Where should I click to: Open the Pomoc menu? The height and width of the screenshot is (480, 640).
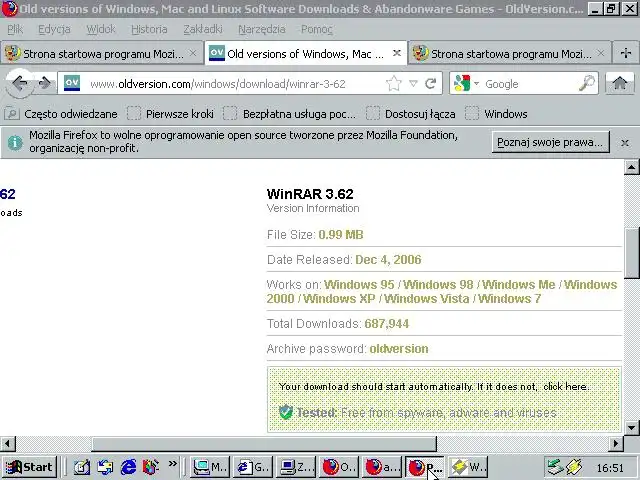(x=317, y=29)
